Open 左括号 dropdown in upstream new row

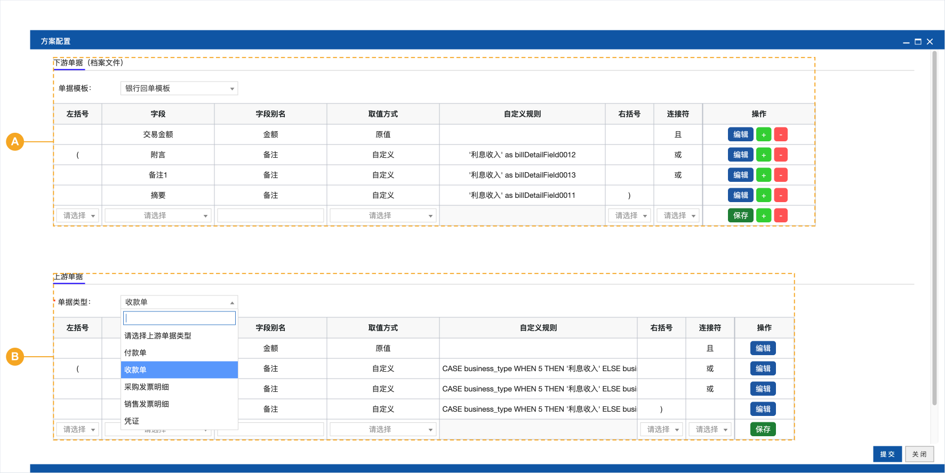[78, 430]
